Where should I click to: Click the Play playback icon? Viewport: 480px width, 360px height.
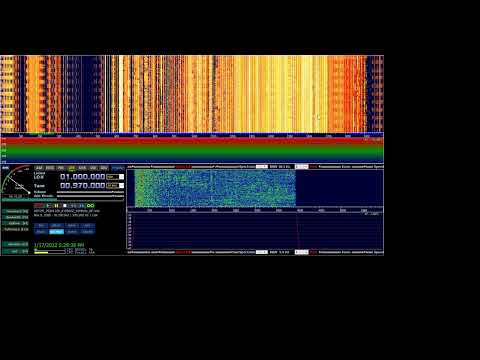pos(48,206)
